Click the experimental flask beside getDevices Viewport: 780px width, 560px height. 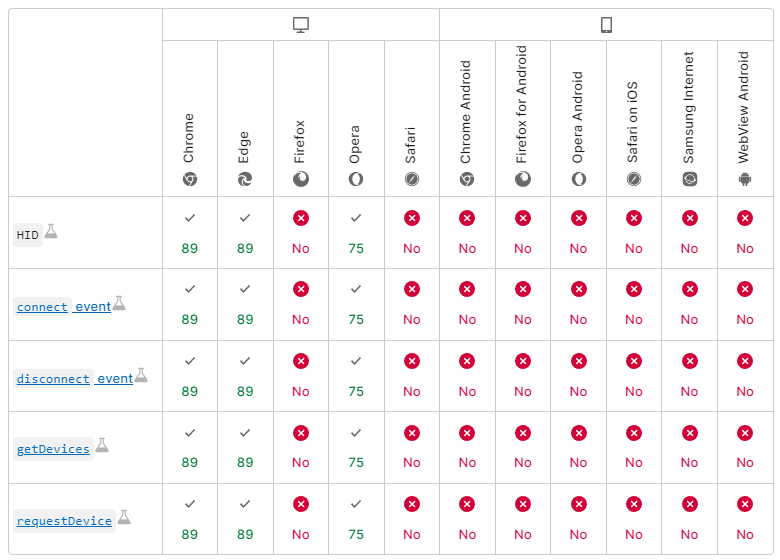102,445
